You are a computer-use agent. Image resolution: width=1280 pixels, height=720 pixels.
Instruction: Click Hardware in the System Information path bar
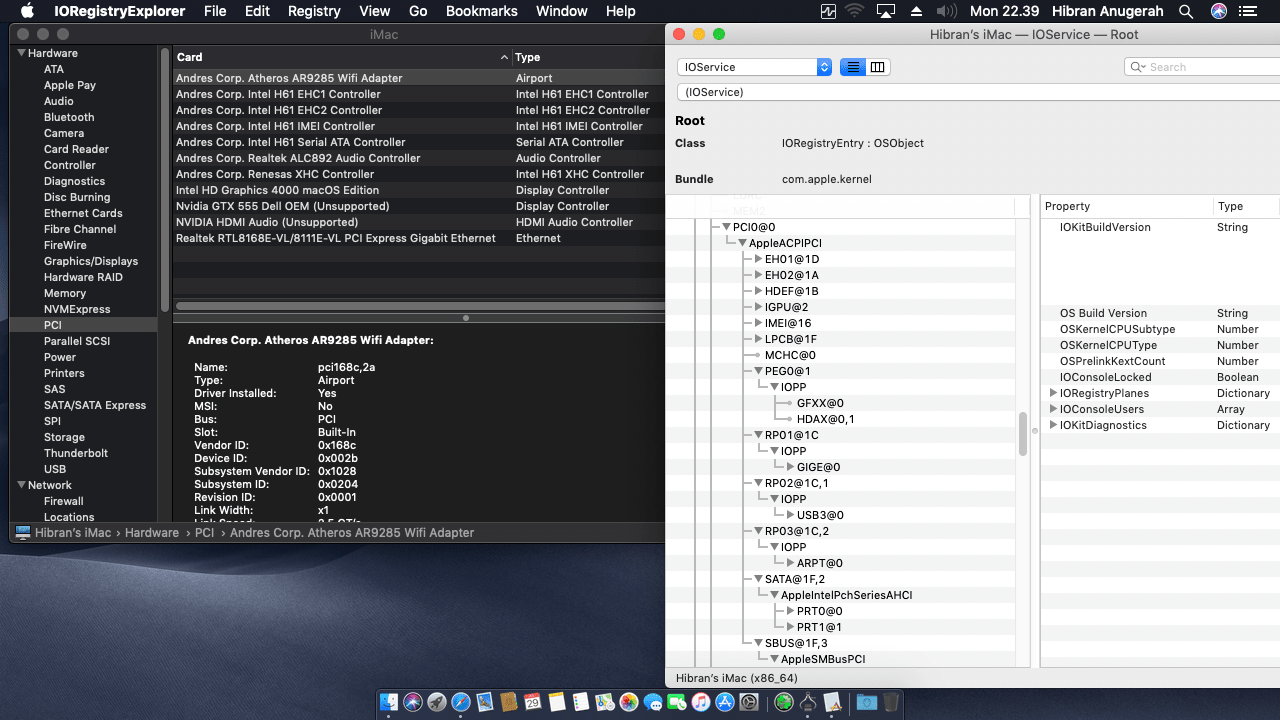pyautogui.click(x=152, y=533)
